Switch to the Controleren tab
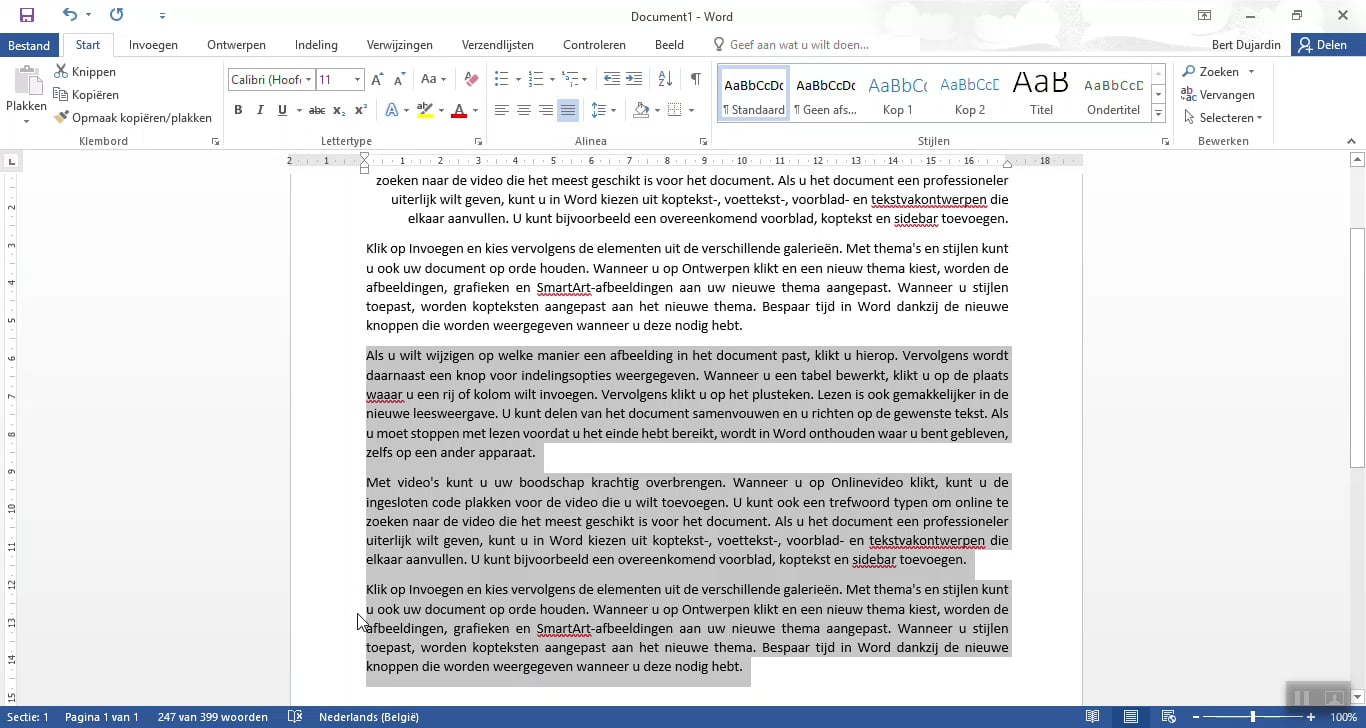The image size is (1366, 728). click(x=594, y=45)
